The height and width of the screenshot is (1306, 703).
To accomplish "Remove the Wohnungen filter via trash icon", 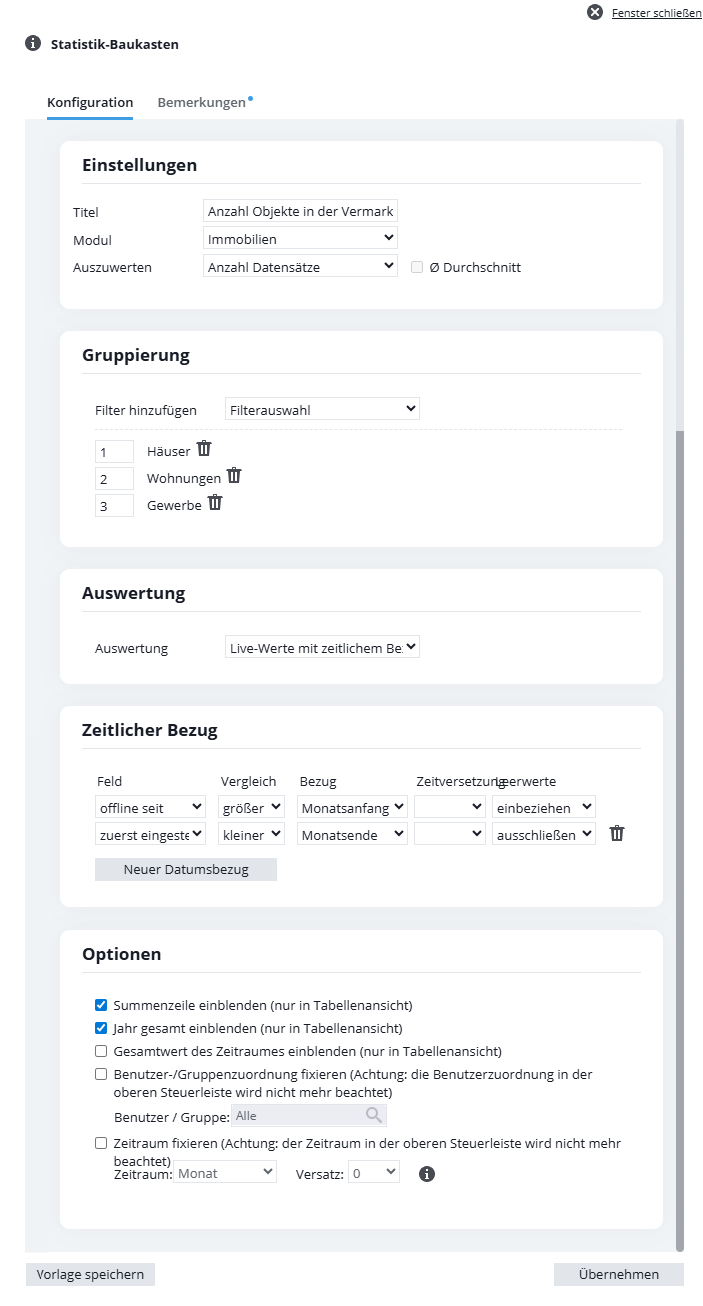I will (x=235, y=476).
